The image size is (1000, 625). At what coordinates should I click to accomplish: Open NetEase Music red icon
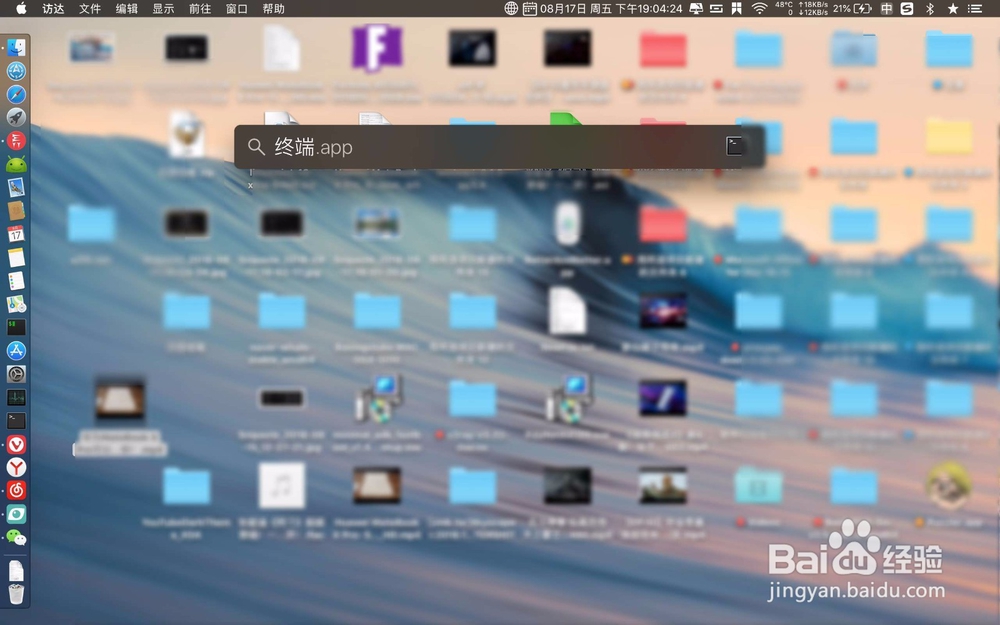click(x=16, y=490)
